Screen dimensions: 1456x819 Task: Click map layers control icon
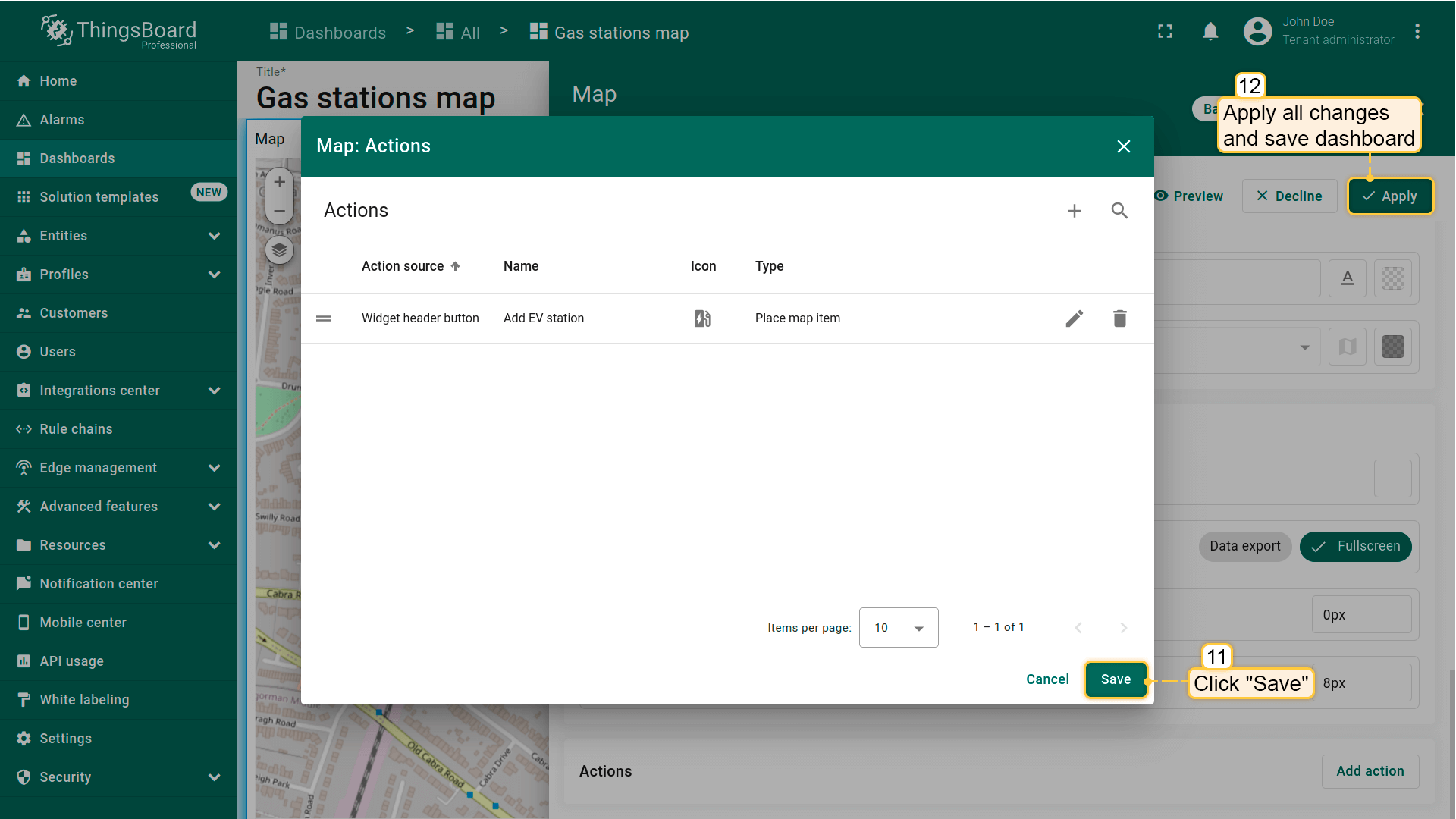tap(279, 249)
